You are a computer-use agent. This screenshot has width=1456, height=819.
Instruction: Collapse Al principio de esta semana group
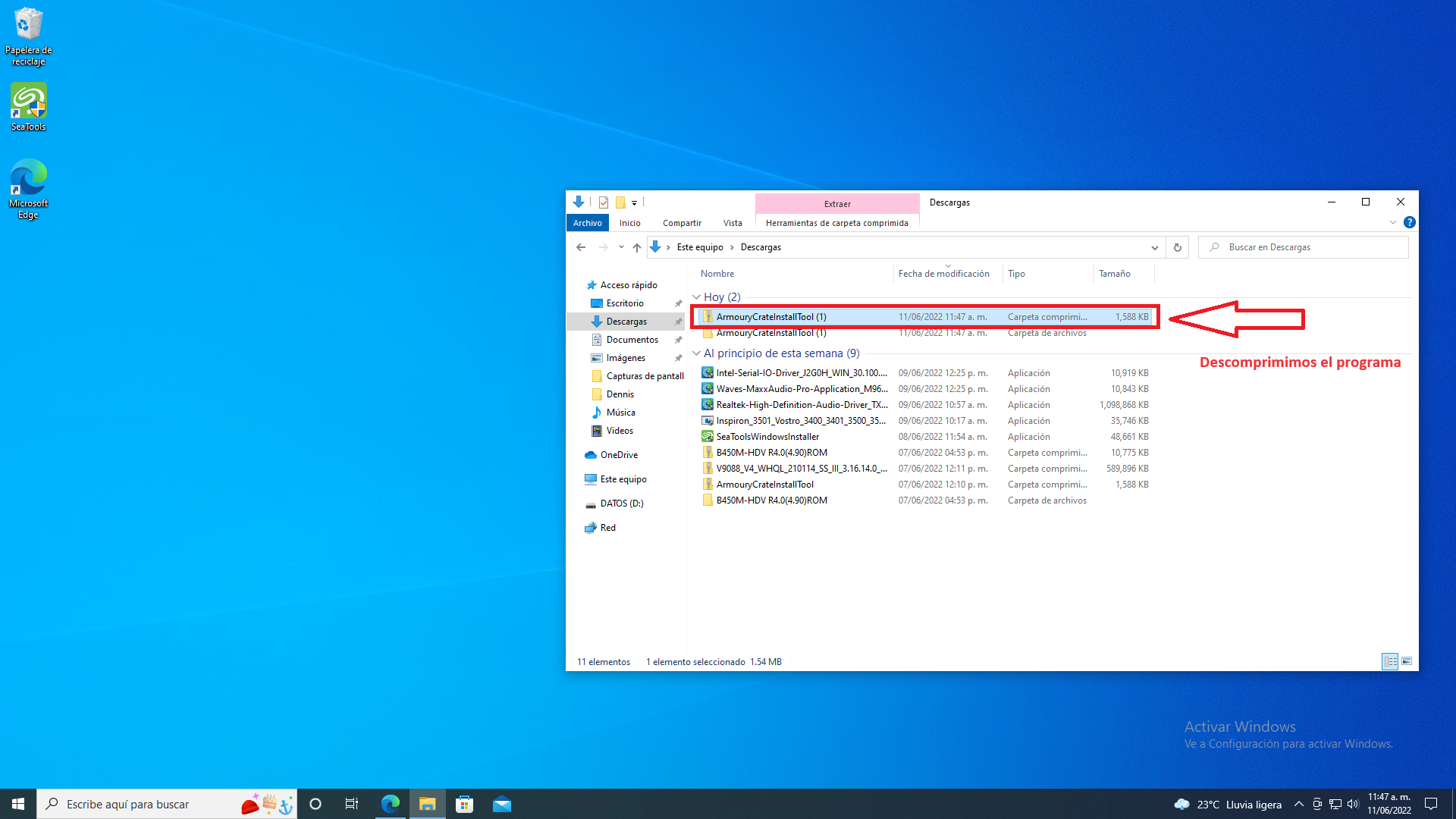696,353
